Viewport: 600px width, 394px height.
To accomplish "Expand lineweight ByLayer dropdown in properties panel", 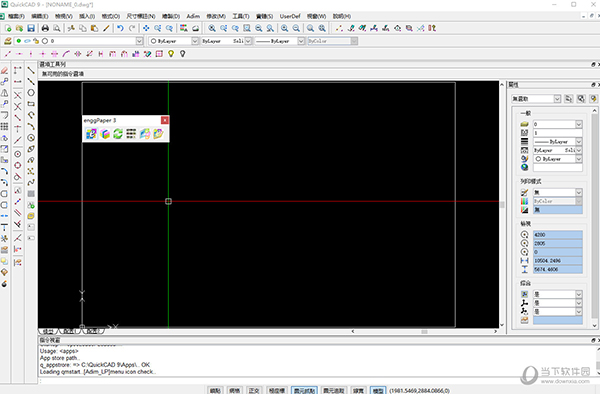I will coord(579,142).
